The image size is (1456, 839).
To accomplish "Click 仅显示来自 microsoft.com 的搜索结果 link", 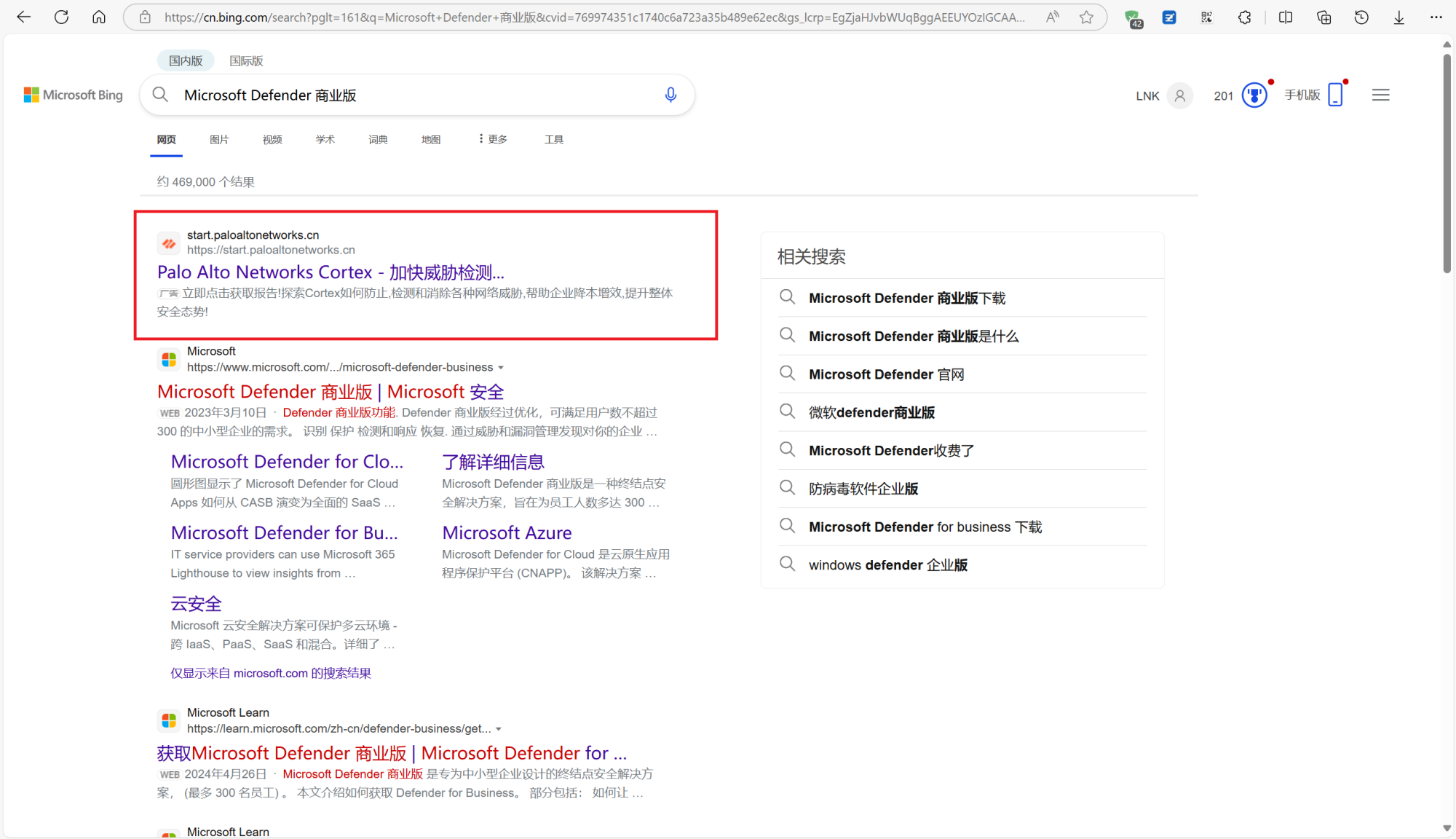I will pyautogui.click(x=270, y=673).
